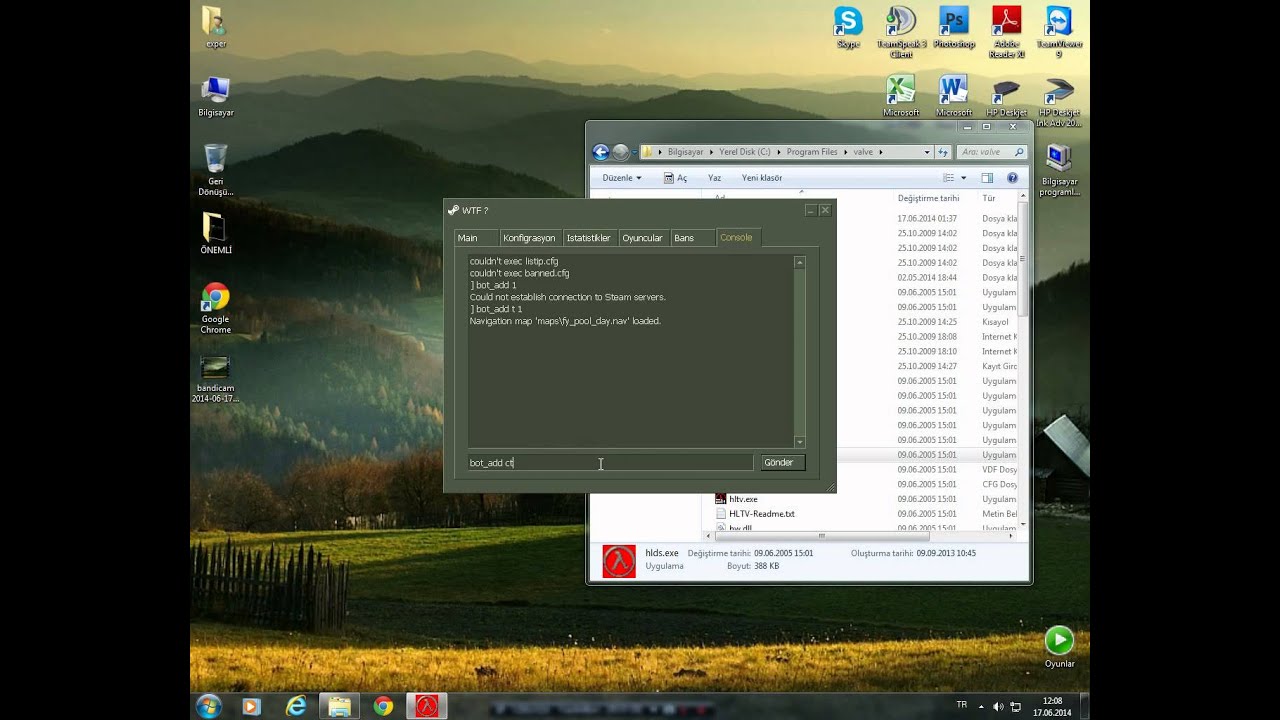
Task: Open the Oyuncular tab
Action: tap(643, 238)
